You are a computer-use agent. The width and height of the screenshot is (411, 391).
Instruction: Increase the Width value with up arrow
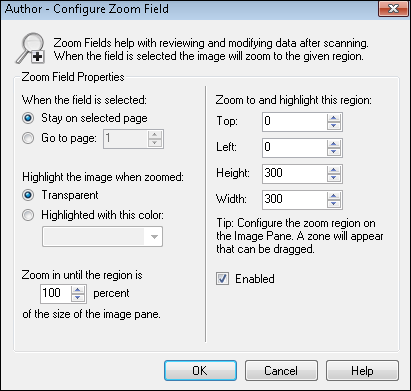(x=334, y=196)
